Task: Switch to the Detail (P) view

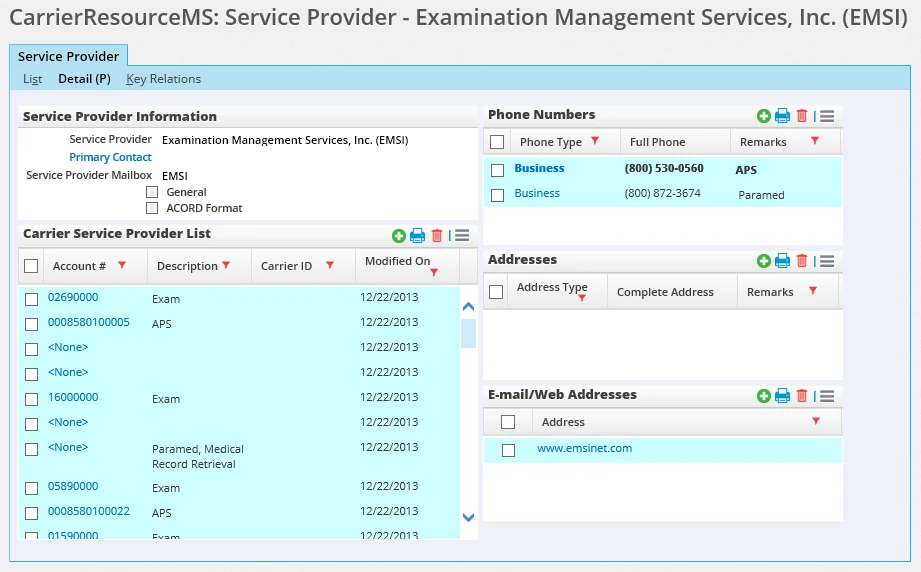Action: point(84,79)
